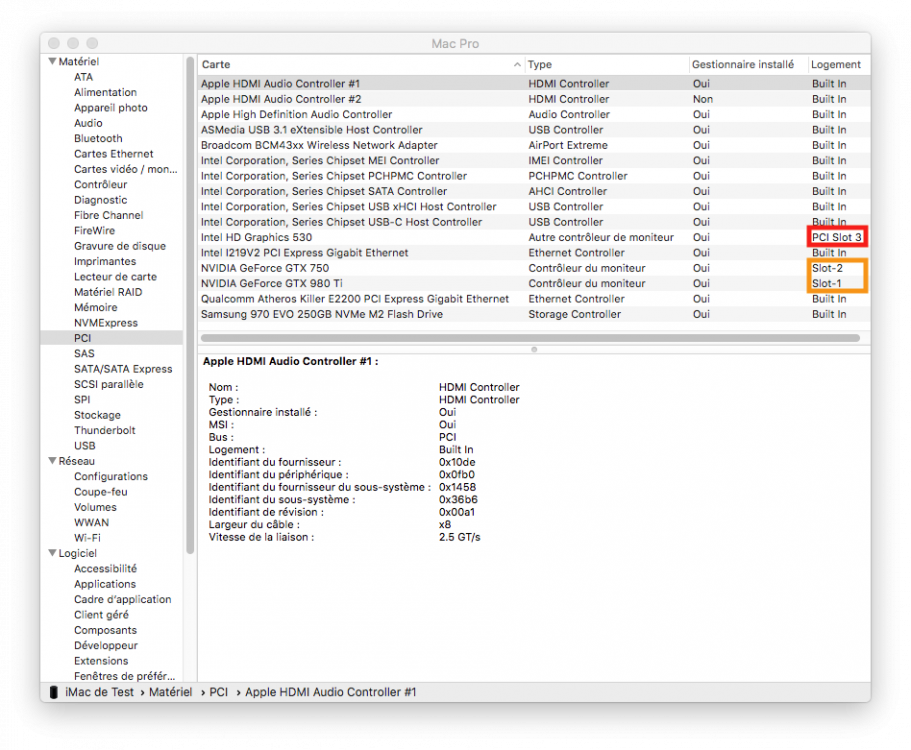Select Développeur under Logiciel

[x=106, y=645]
